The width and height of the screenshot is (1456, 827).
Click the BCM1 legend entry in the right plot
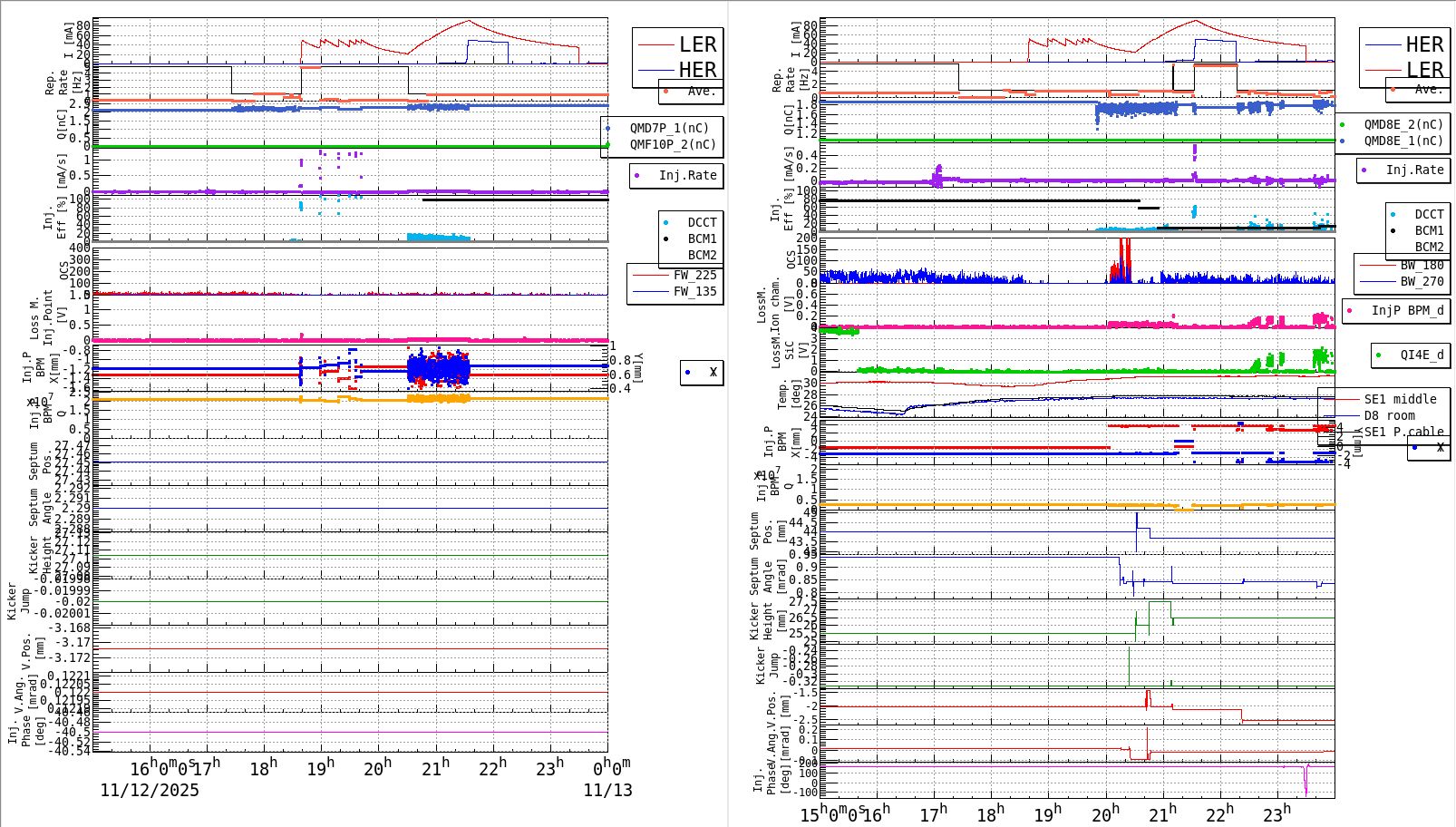tap(1429, 230)
